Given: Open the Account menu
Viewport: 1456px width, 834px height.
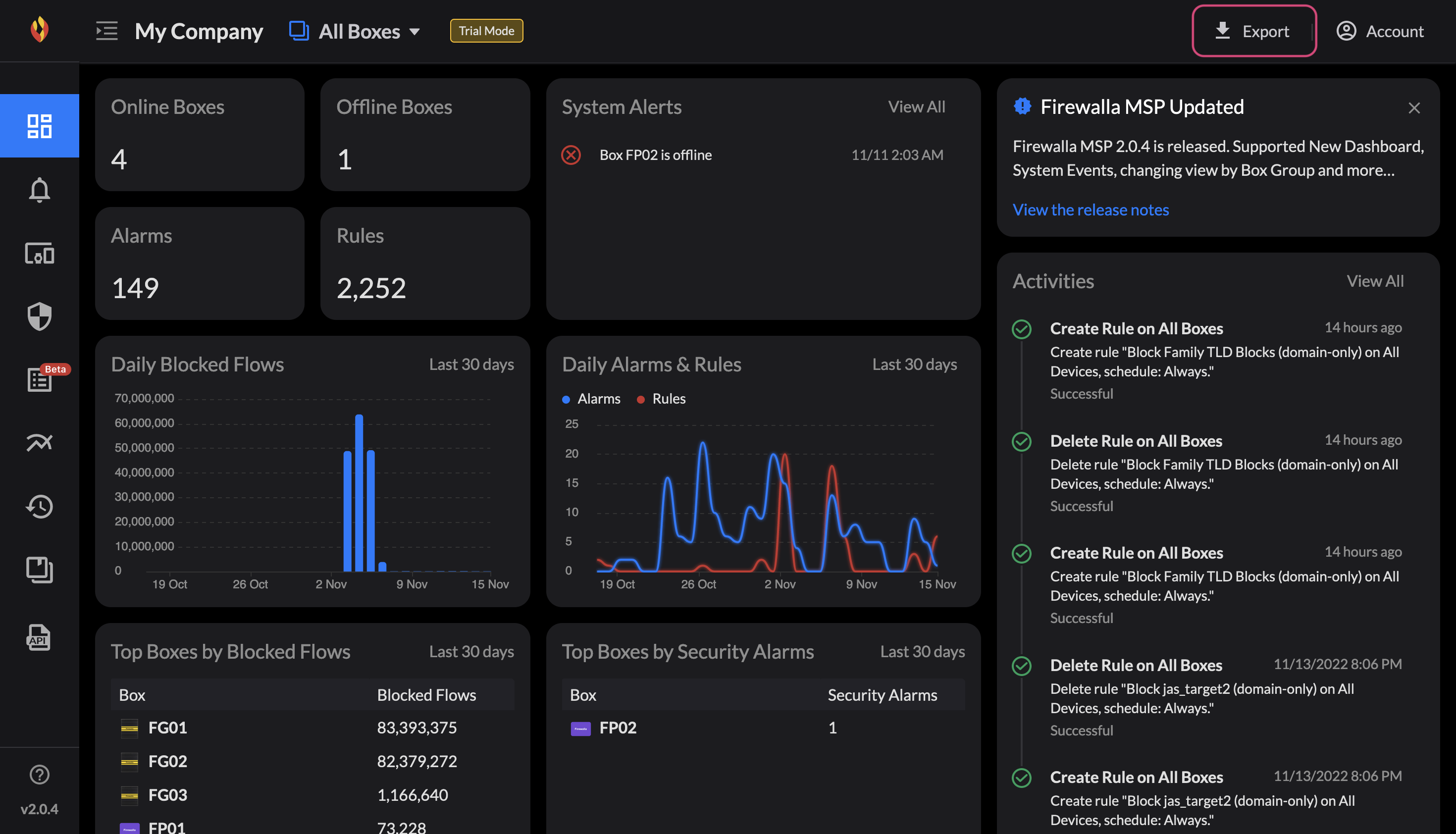Looking at the screenshot, I should click(x=1380, y=31).
